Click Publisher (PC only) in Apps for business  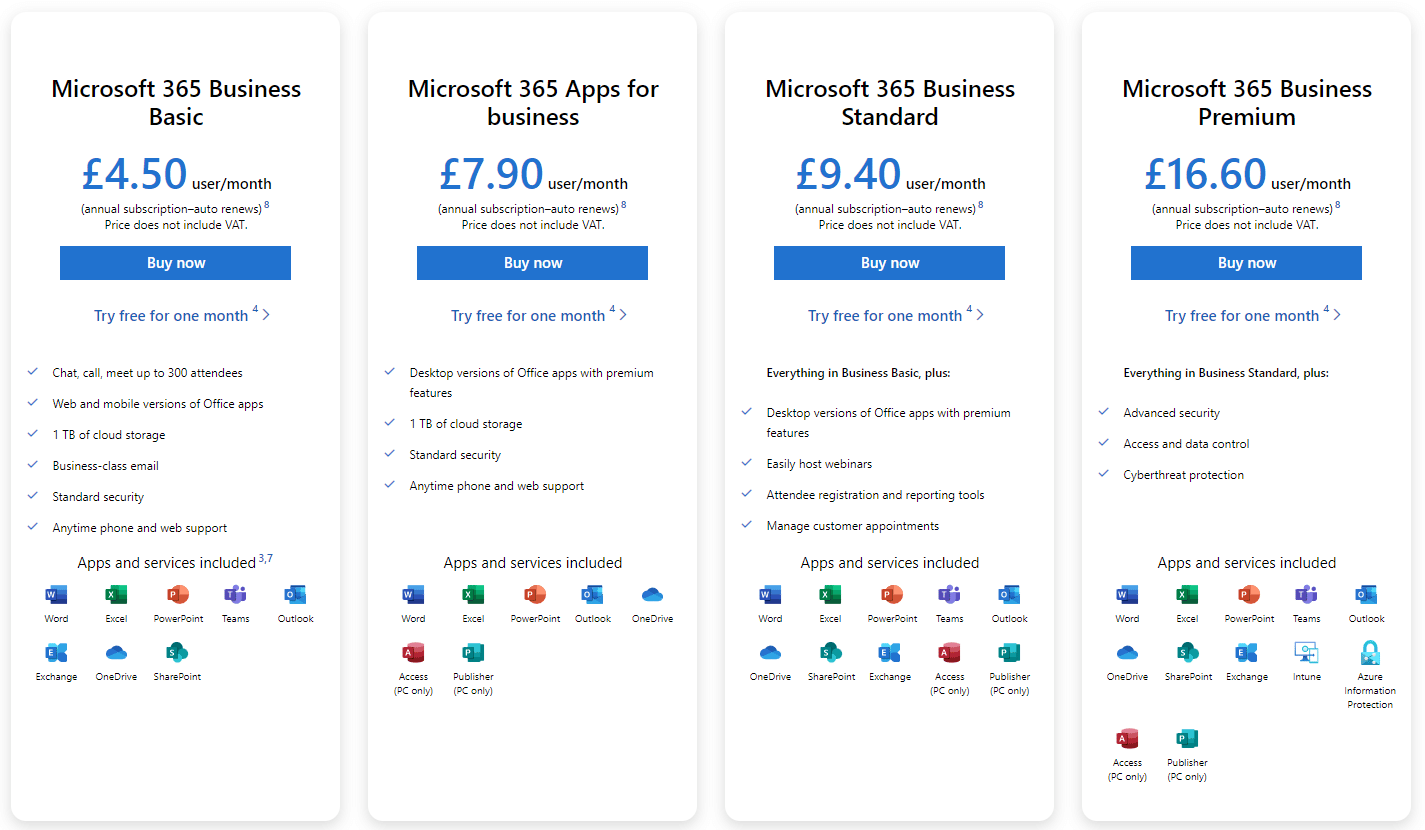[x=472, y=651]
